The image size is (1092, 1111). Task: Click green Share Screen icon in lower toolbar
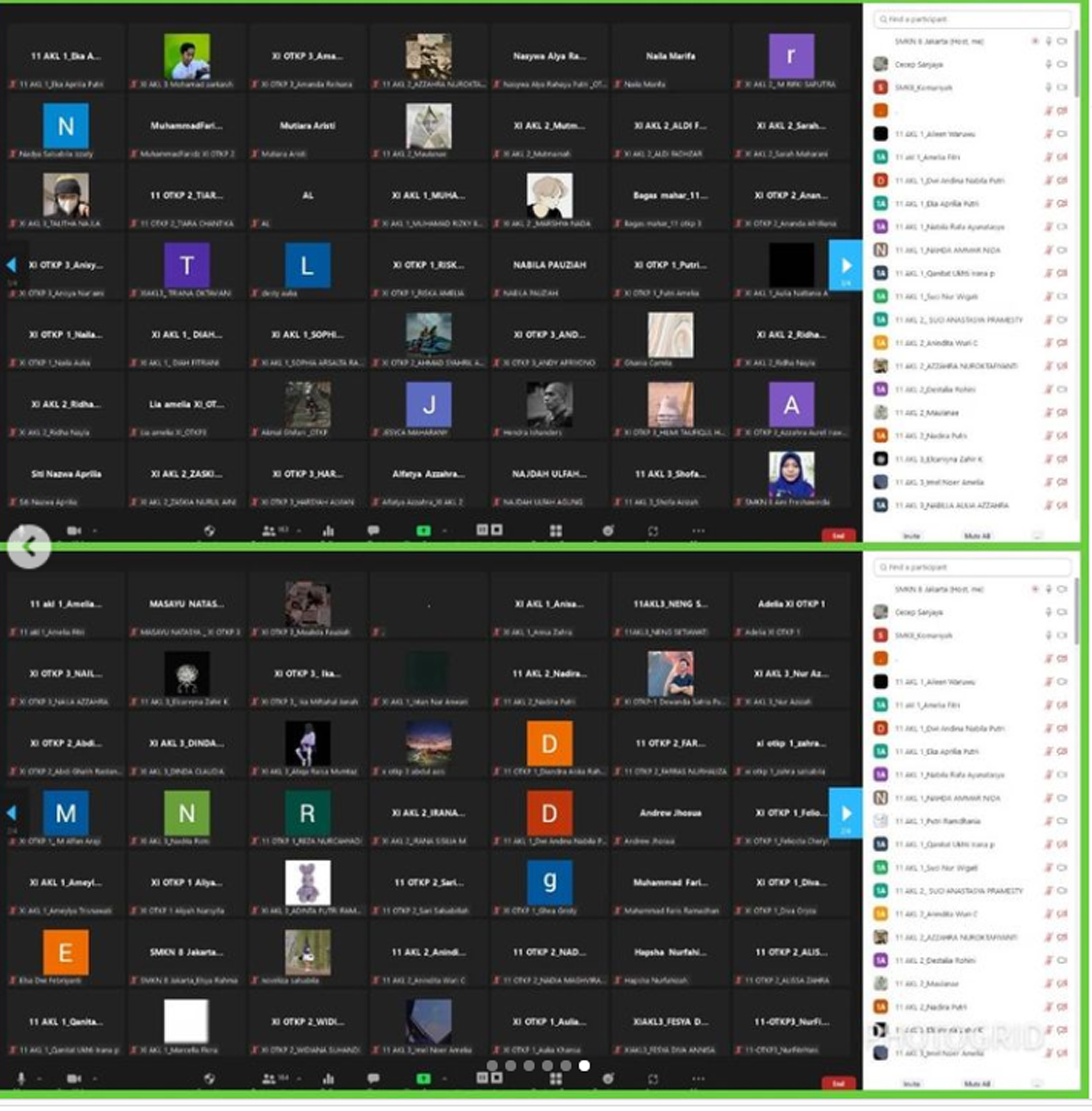[423, 1079]
